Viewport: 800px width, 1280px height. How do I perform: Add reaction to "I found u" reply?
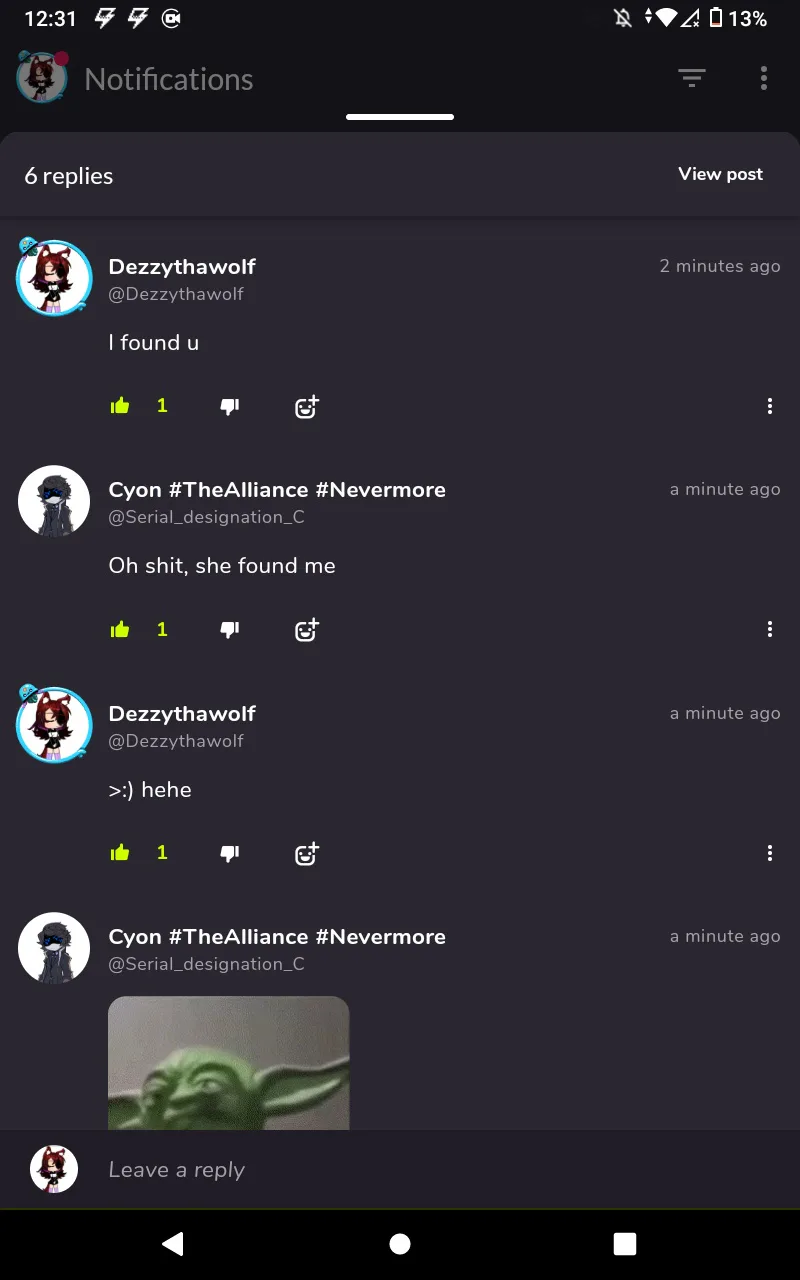(306, 406)
